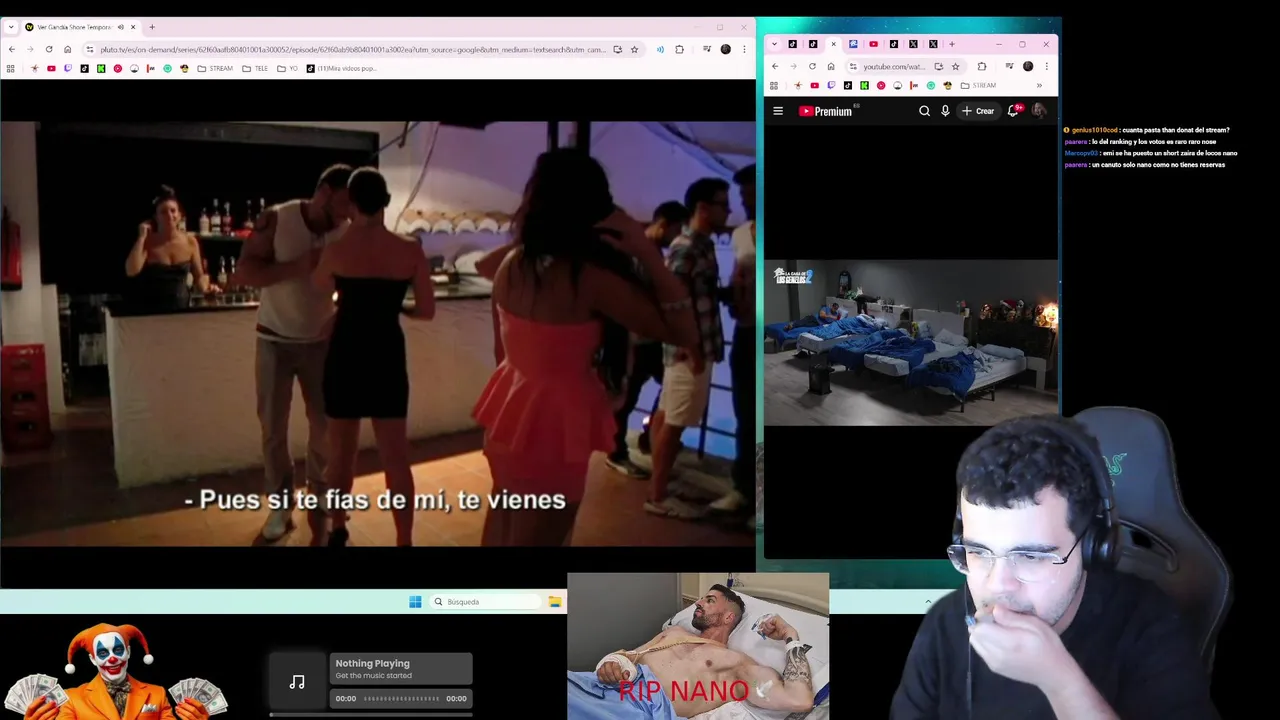1280x720 pixels.
Task: Show hidden bookmarks with double-chevron overflow
Action: (1039, 85)
